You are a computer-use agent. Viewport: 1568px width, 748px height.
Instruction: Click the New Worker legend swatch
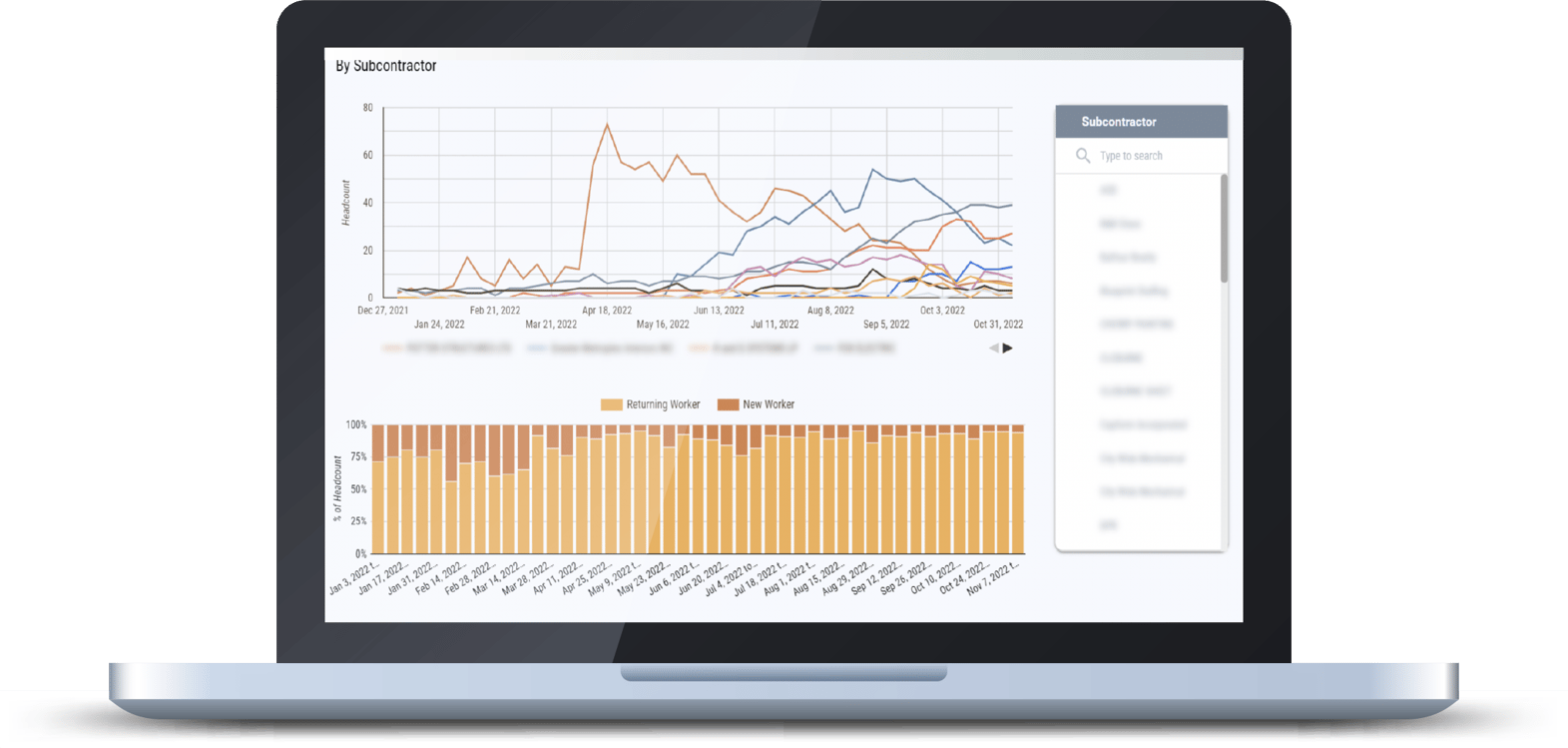tap(728, 404)
